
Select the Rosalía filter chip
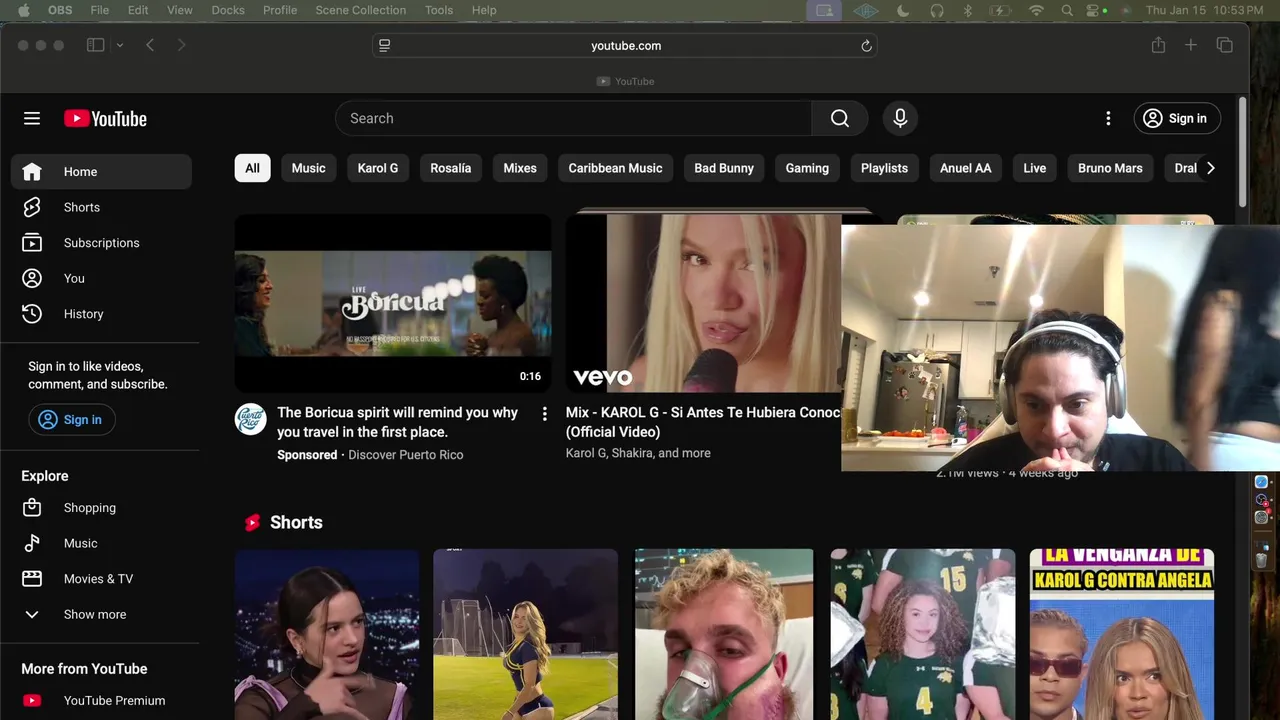pyautogui.click(x=451, y=168)
